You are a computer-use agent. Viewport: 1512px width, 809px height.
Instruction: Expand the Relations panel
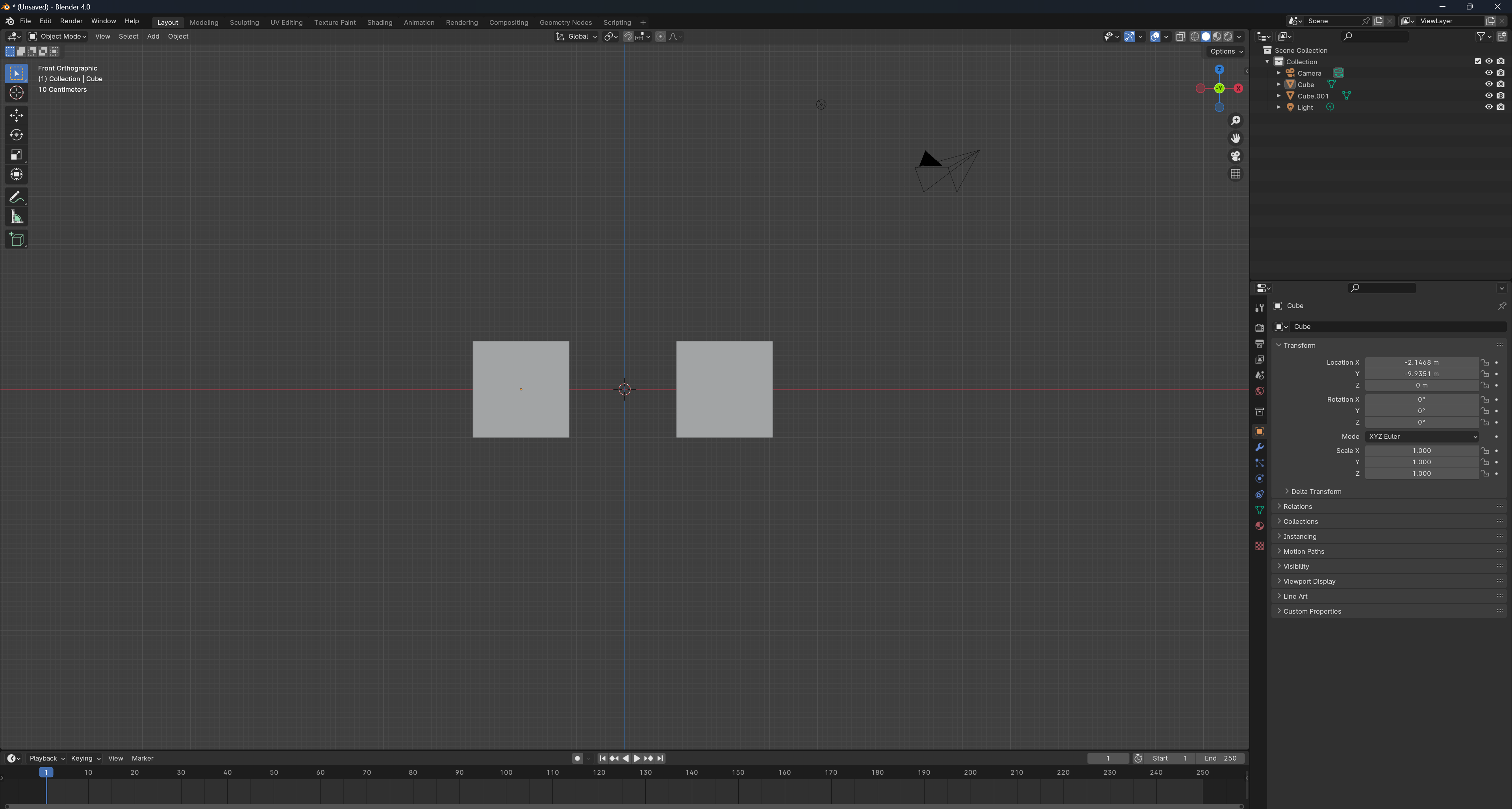click(1297, 507)
